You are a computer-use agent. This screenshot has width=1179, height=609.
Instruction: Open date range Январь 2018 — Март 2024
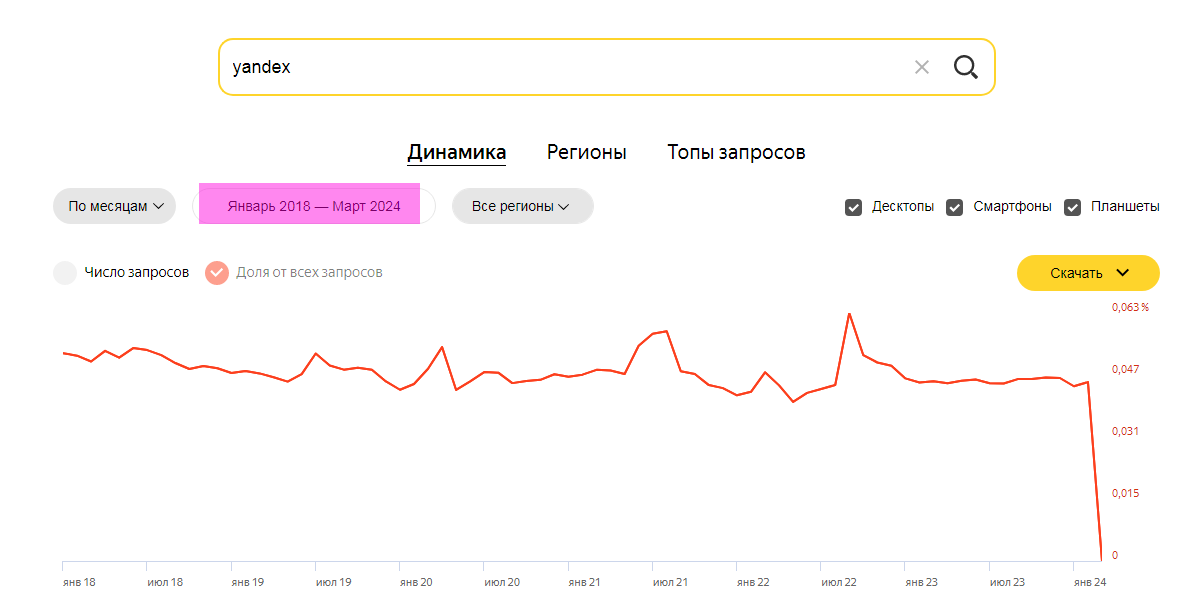pyautogui.click(x=314, y=206)
